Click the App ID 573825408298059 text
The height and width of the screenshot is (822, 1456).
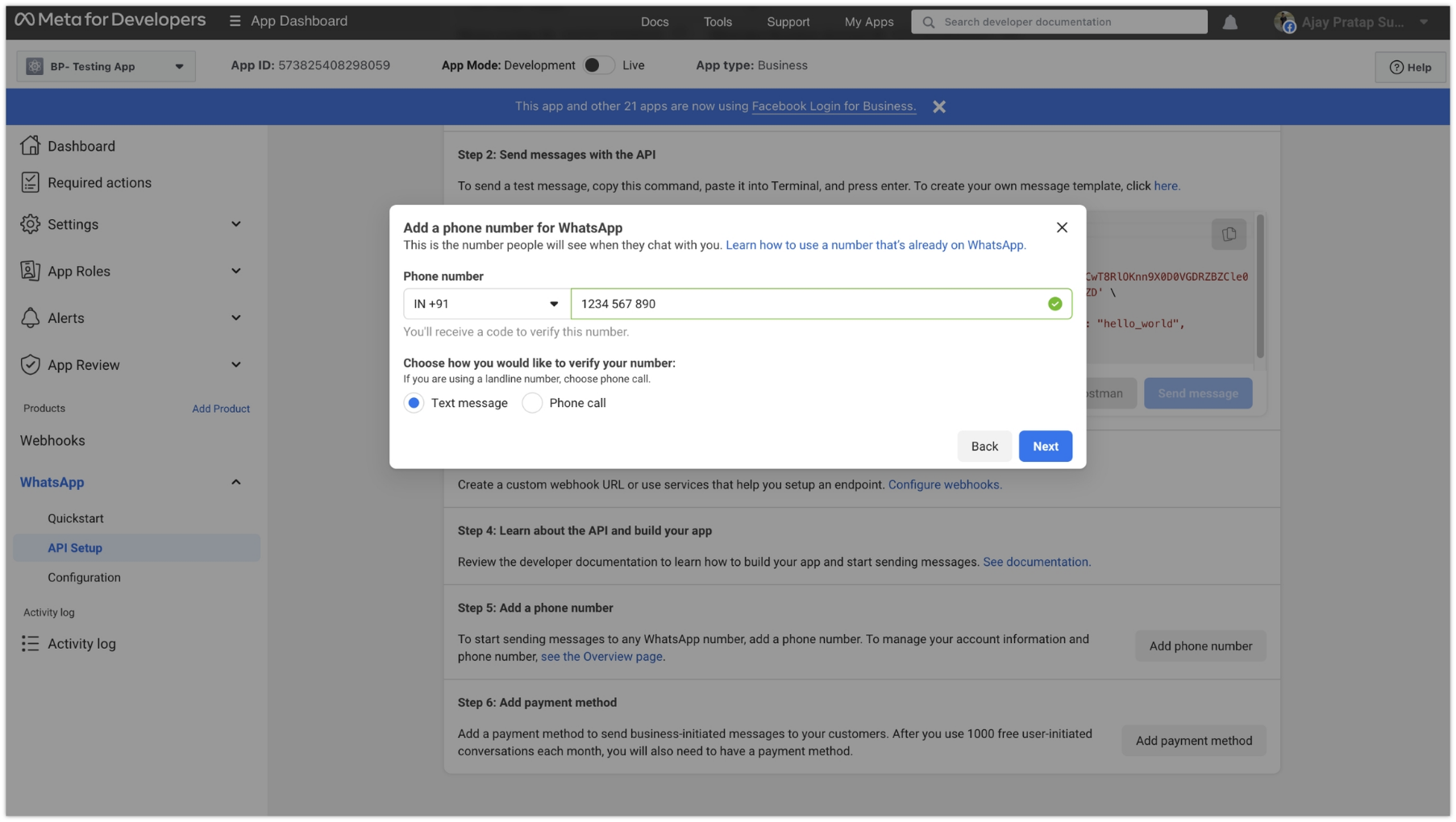tap(310, 65)
